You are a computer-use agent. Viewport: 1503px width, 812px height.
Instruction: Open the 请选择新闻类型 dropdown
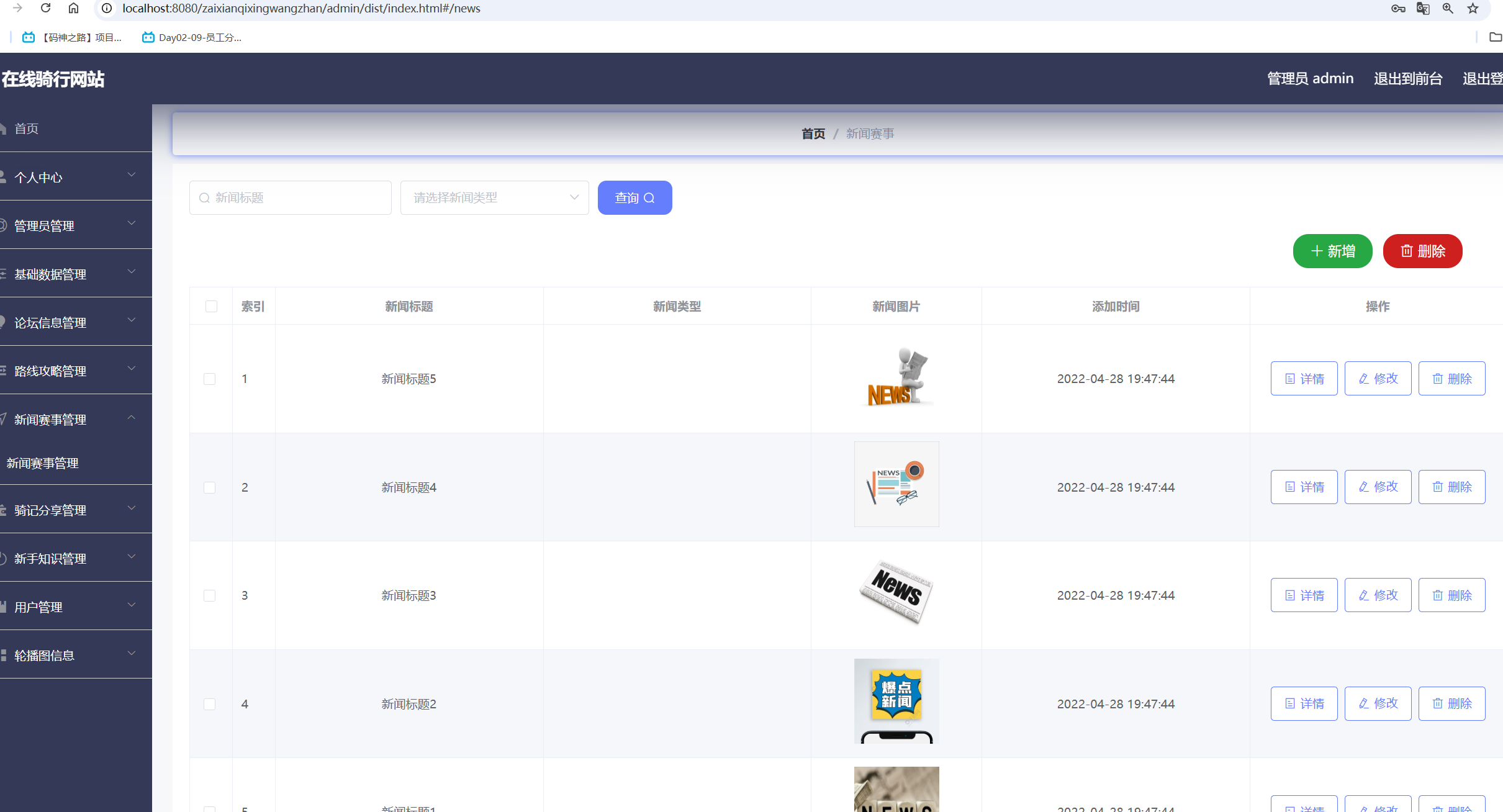pos(494,197)
